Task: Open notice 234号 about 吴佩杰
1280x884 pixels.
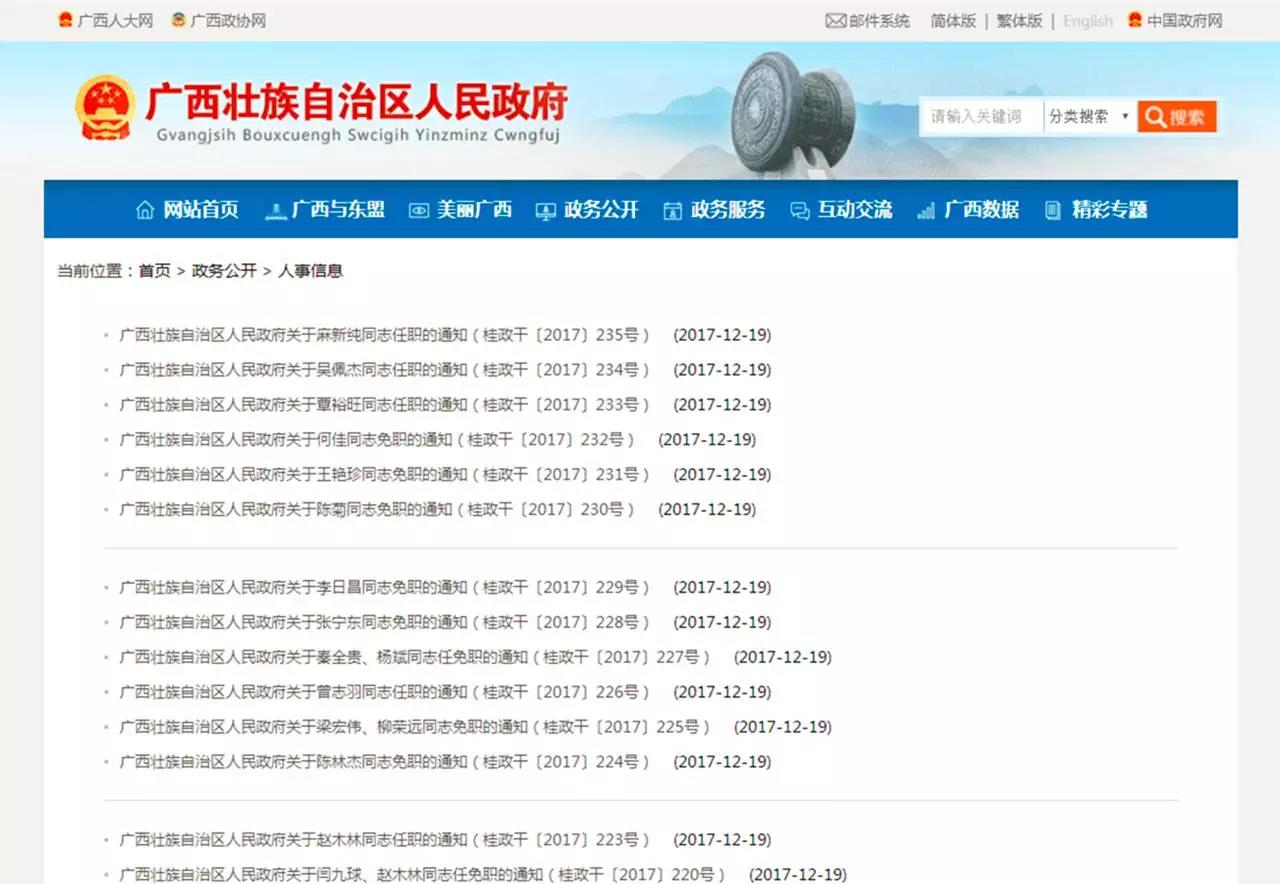Action: point(385,370)
